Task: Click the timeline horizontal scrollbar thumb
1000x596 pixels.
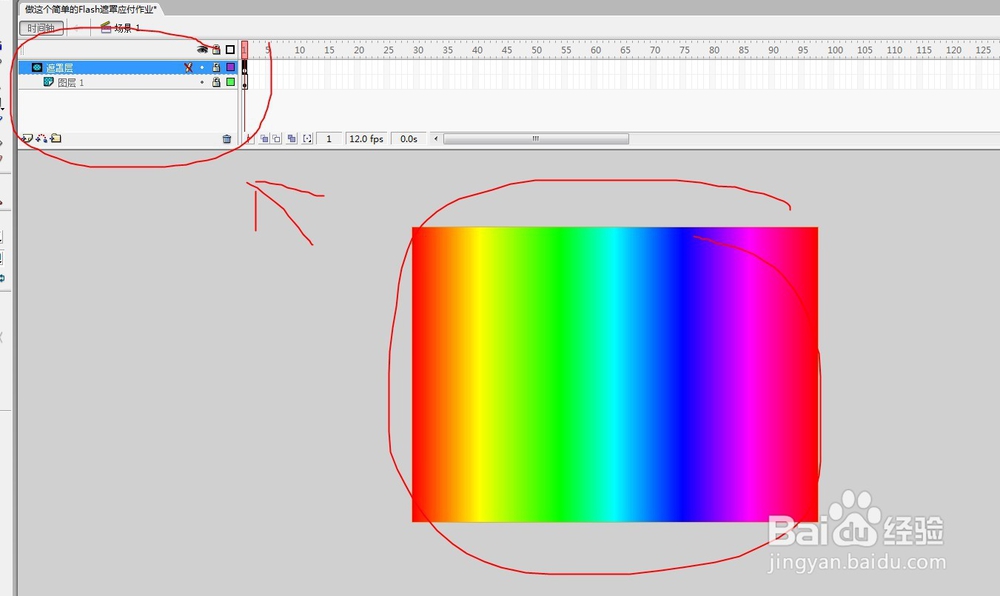Action: click(536, 138)
